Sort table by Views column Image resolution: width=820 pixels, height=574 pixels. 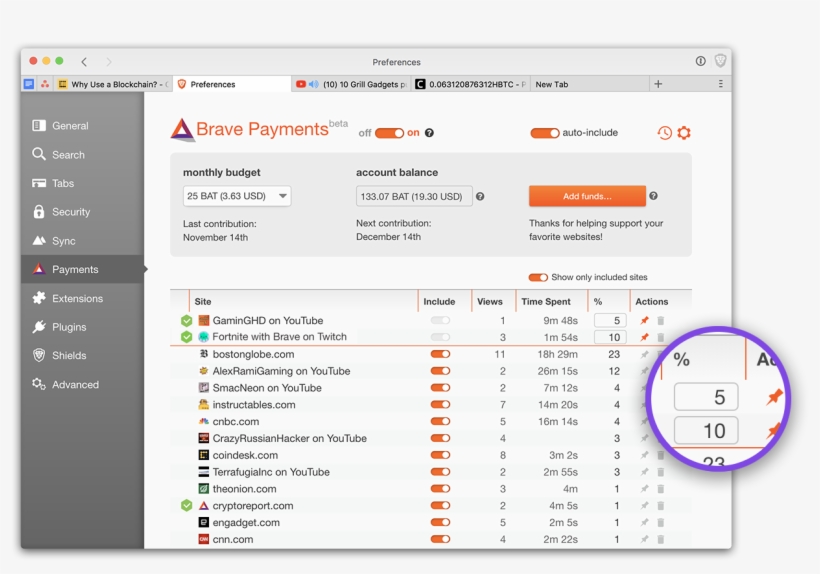tap(493, 302)
